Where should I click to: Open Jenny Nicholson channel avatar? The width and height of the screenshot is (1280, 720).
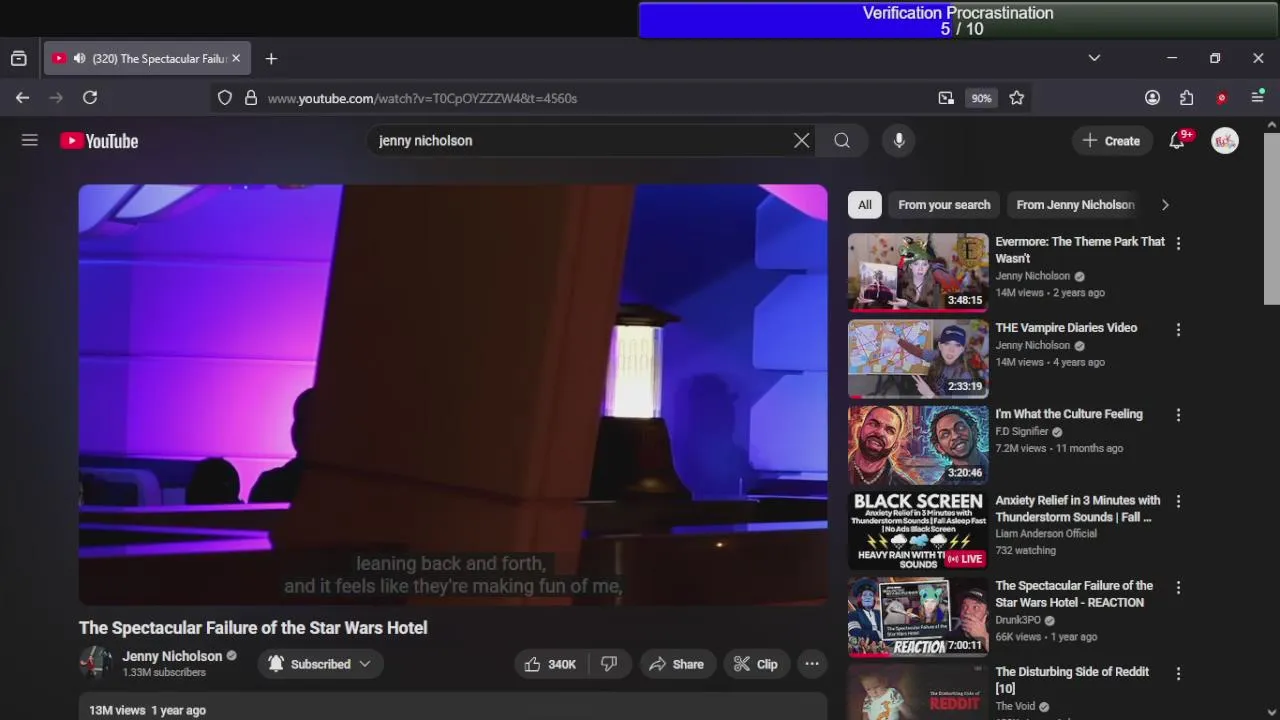96,663
